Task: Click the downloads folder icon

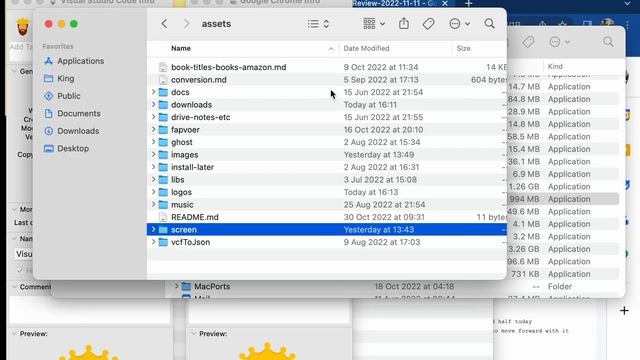Action: point(163,105)
